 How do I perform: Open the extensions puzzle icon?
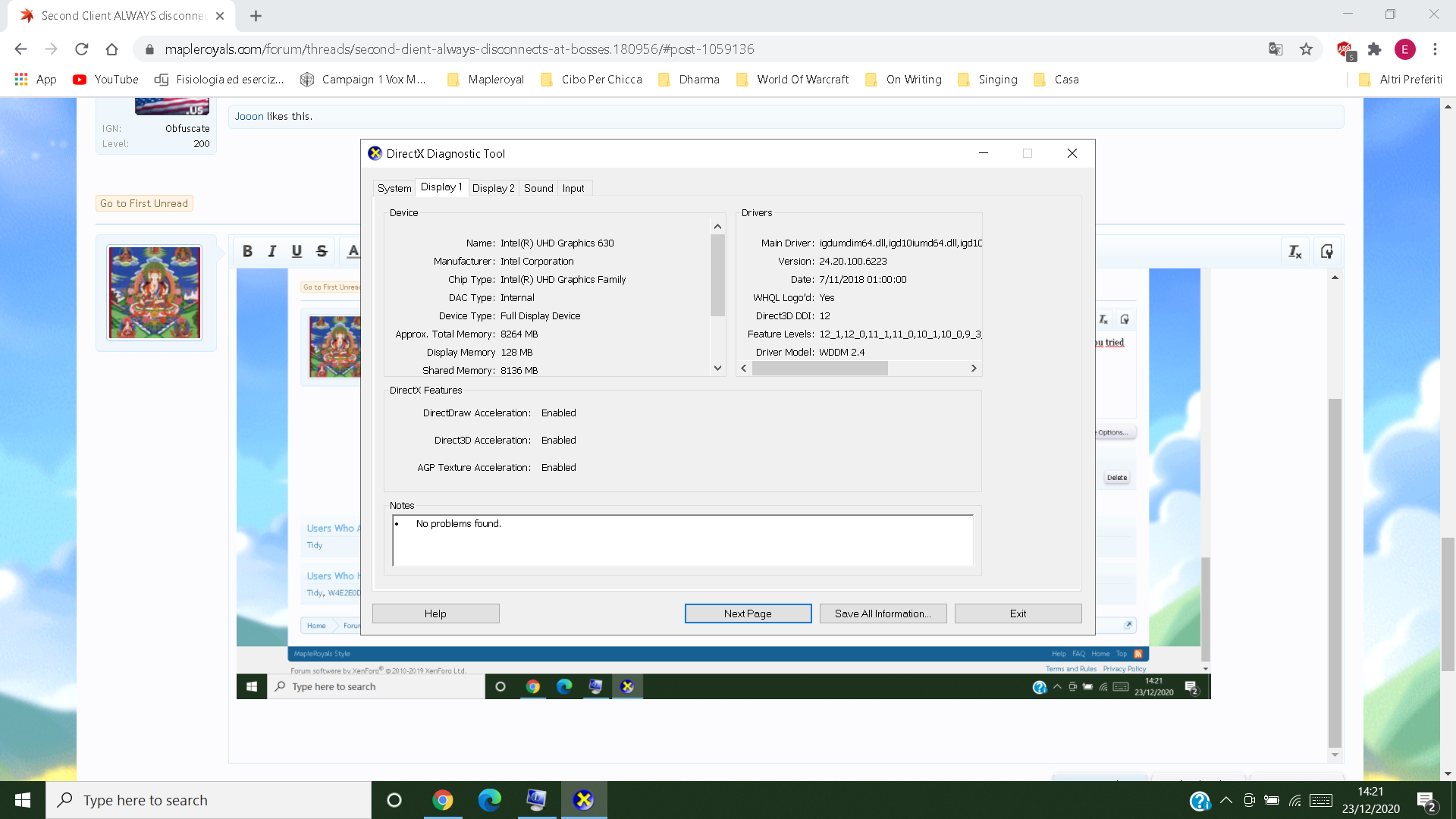[x=1374, y=49]
